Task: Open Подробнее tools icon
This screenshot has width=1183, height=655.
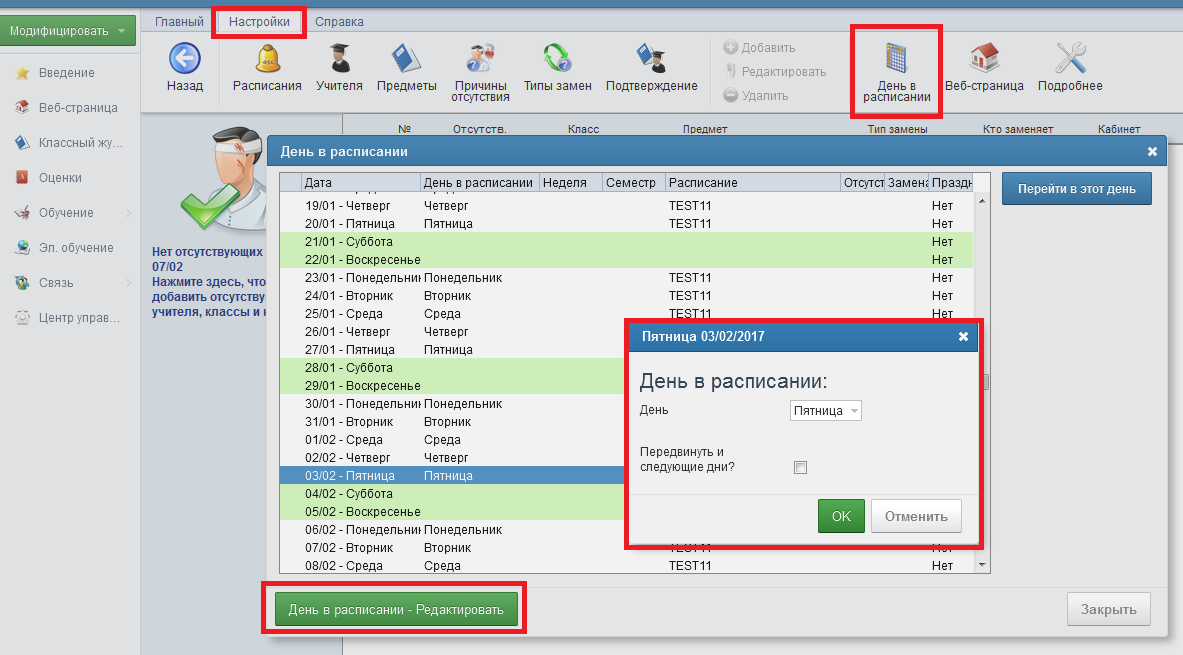Action: (x=1070, y=59)
